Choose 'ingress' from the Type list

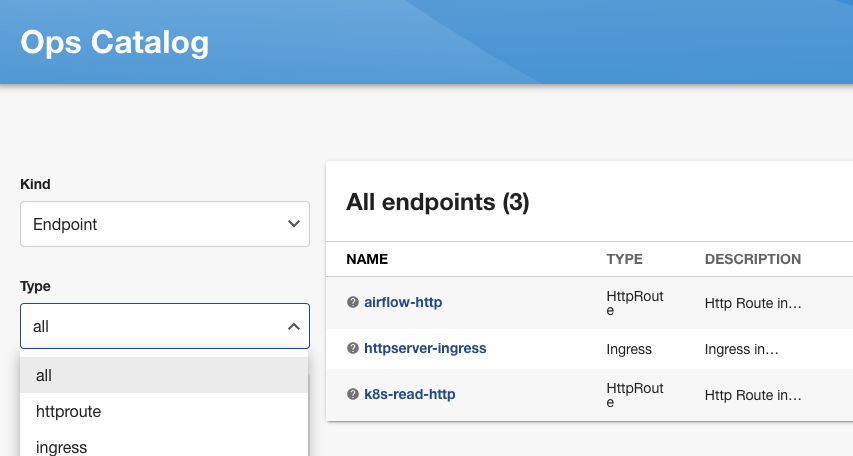164,446
